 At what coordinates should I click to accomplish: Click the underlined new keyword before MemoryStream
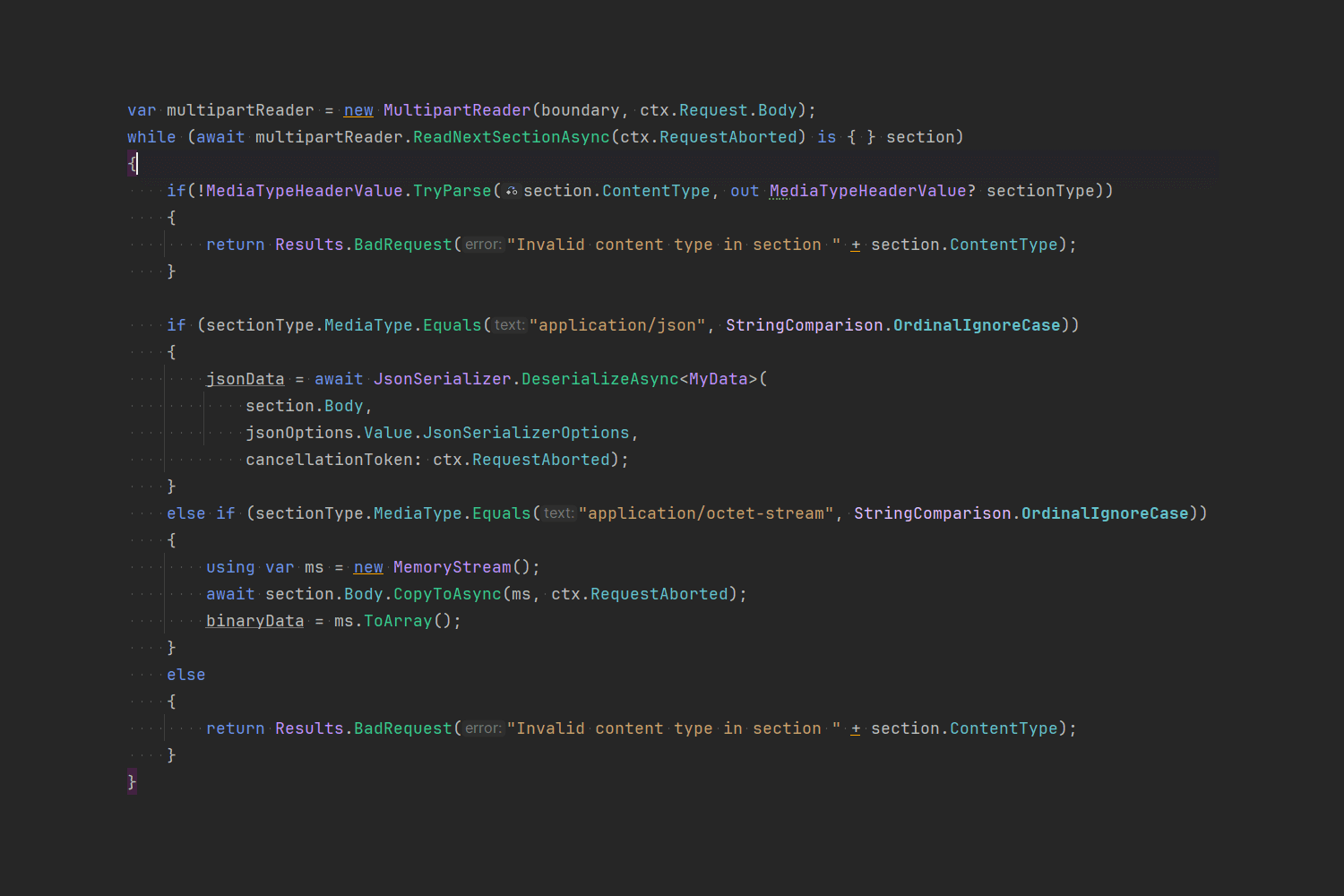point(367,566)
